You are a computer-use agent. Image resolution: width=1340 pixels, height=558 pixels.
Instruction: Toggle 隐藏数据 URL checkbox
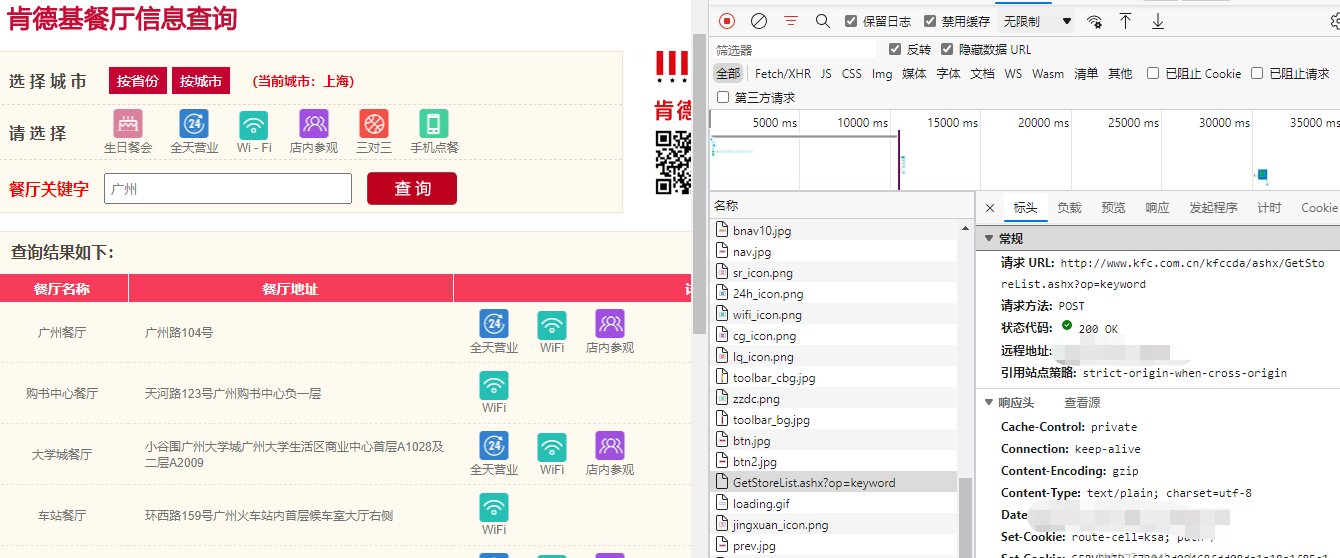point(947,49)
